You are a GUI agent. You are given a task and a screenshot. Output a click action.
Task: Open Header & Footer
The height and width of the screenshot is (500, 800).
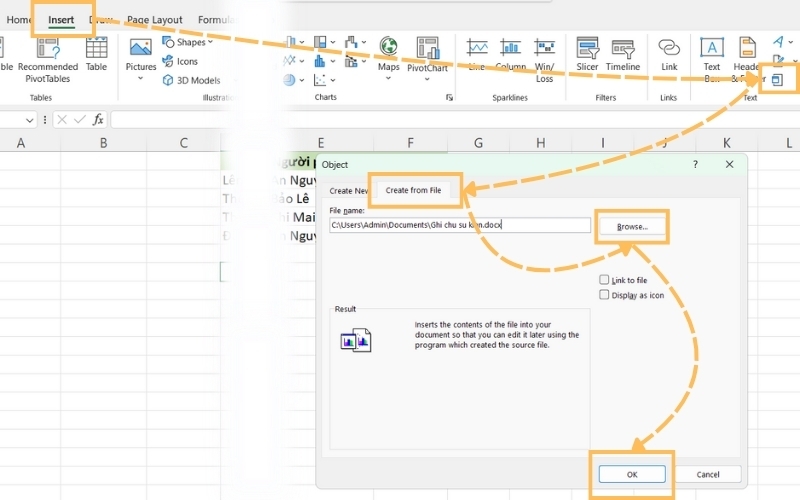point(747,60)
